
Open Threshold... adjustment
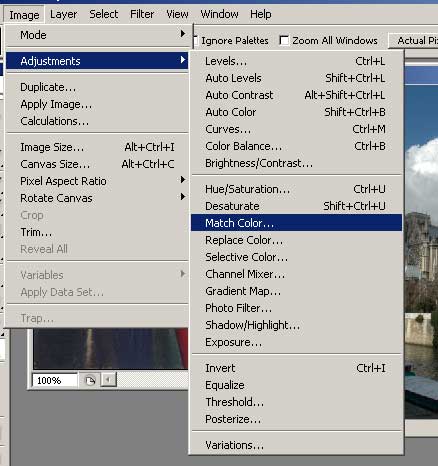[x=296, y=402]
